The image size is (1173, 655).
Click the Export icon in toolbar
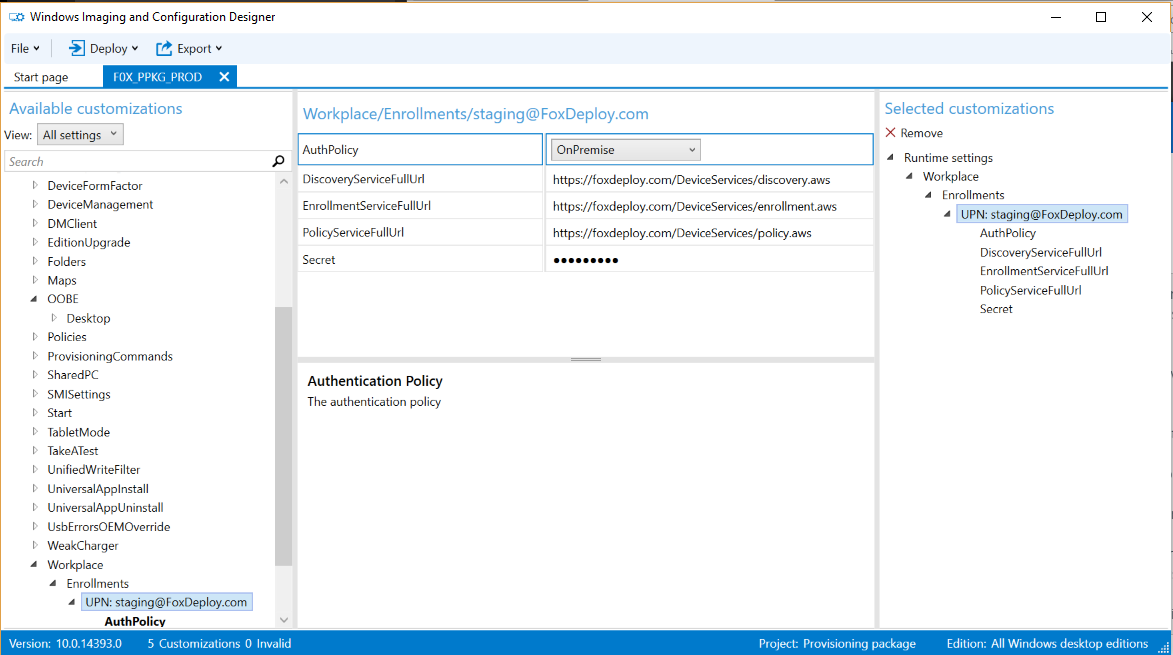tap(164, 48)
